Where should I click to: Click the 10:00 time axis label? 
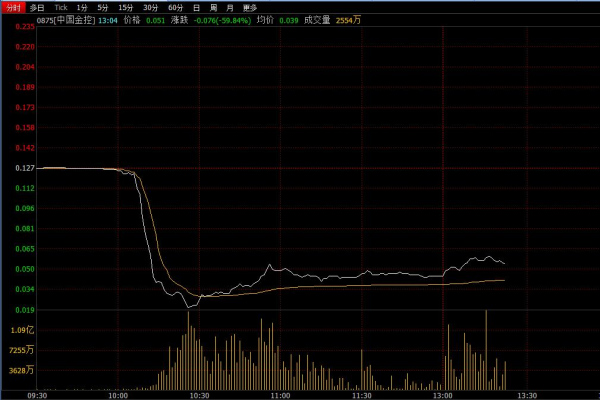click(118, 396)
